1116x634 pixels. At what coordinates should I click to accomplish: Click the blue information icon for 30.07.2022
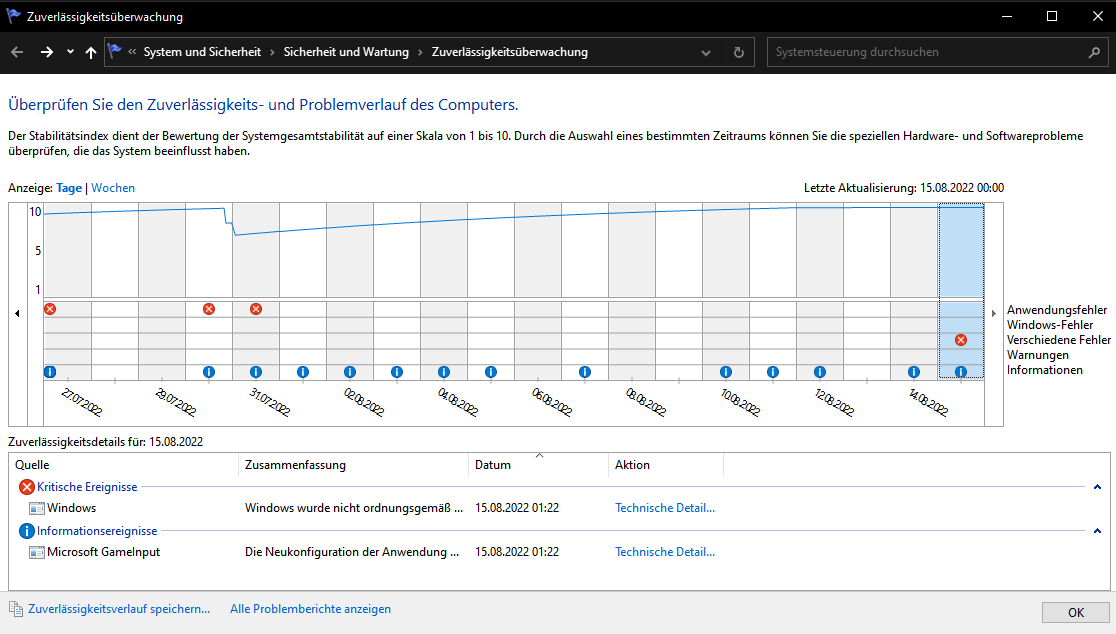tap(209, 371)
